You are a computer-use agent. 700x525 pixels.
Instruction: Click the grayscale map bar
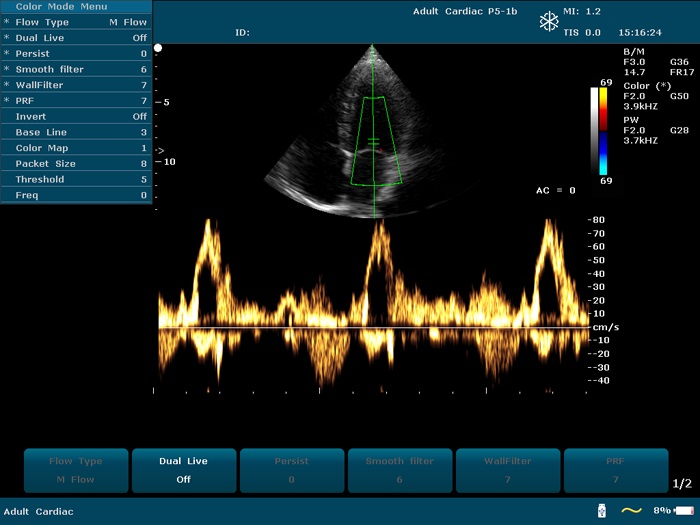594,131
